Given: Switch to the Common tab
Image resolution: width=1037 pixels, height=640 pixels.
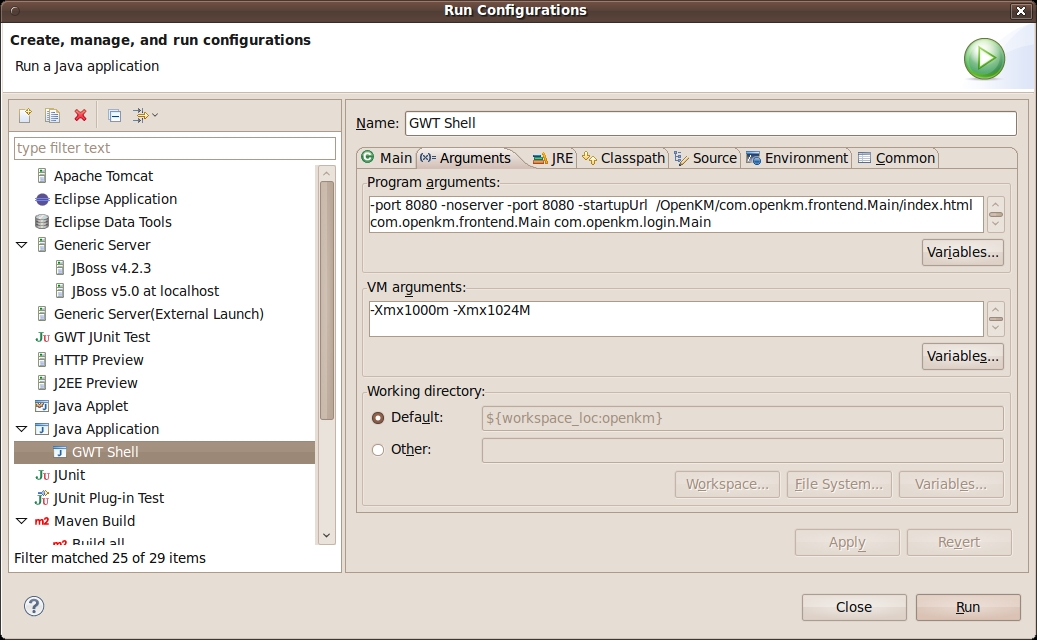Looking at the screenshot, I should pyautogui.click(x=896, y=158).
